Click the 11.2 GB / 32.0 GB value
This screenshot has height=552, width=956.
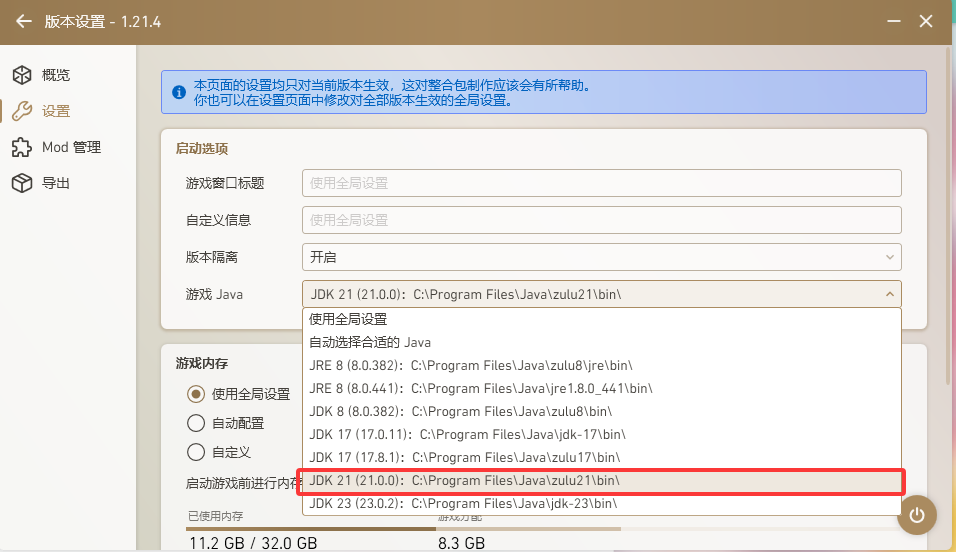(253, 543)
